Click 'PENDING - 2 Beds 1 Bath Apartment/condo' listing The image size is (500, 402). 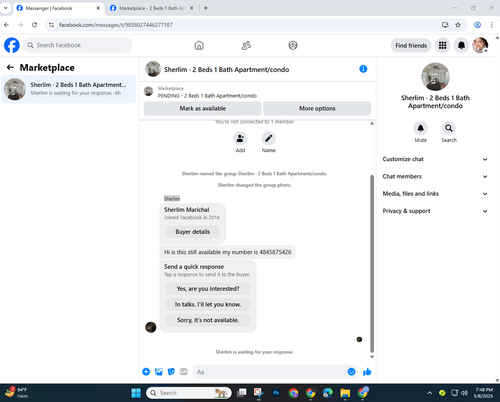[x=207, y=96]
